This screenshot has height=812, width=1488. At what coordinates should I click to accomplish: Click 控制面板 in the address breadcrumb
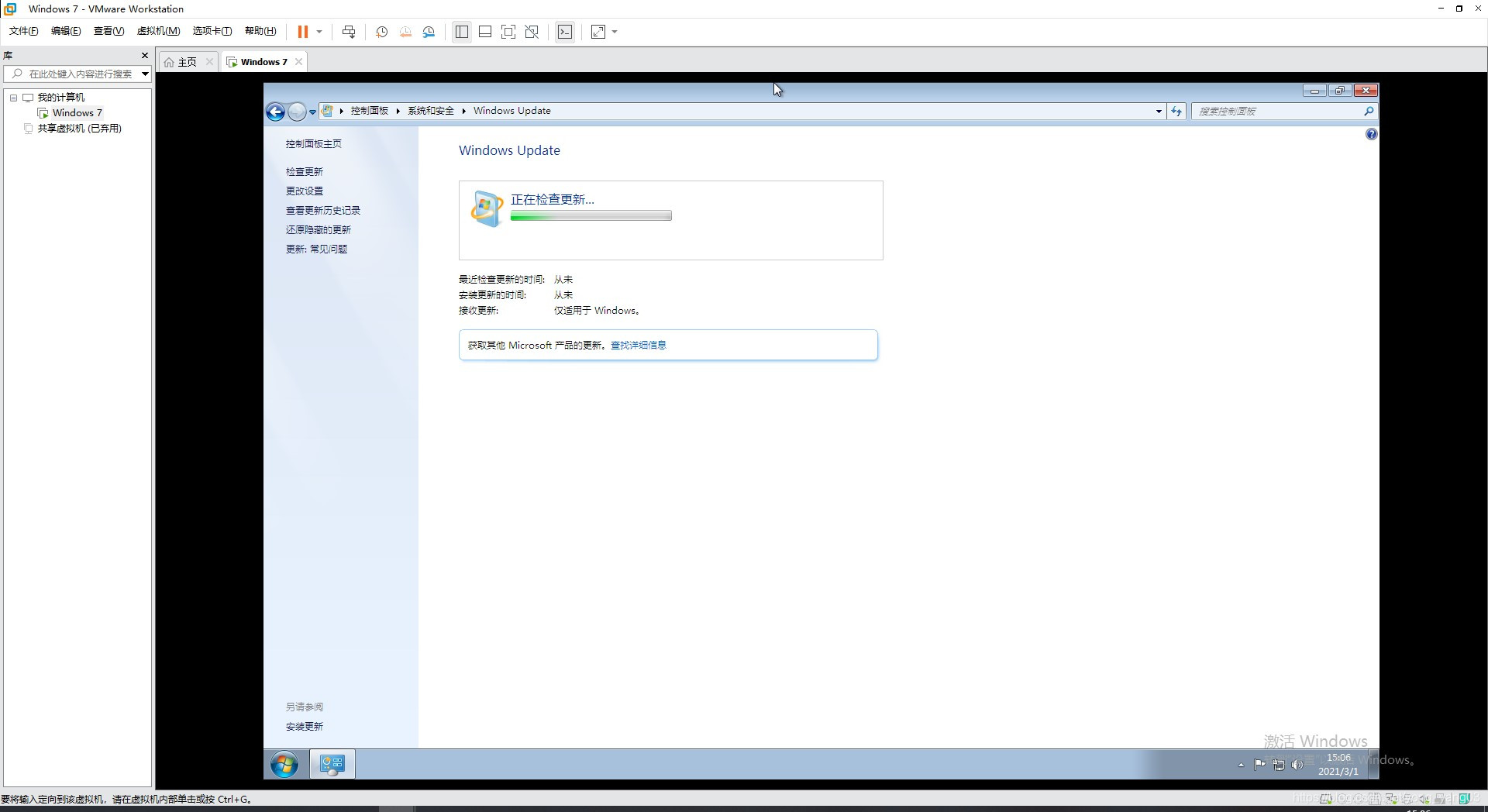(x=369, y=111)
